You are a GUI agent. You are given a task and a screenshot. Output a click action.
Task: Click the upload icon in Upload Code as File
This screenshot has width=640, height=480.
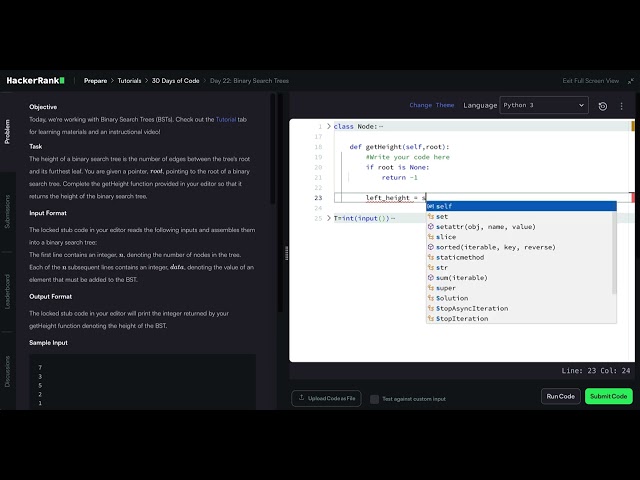point(301,398)
